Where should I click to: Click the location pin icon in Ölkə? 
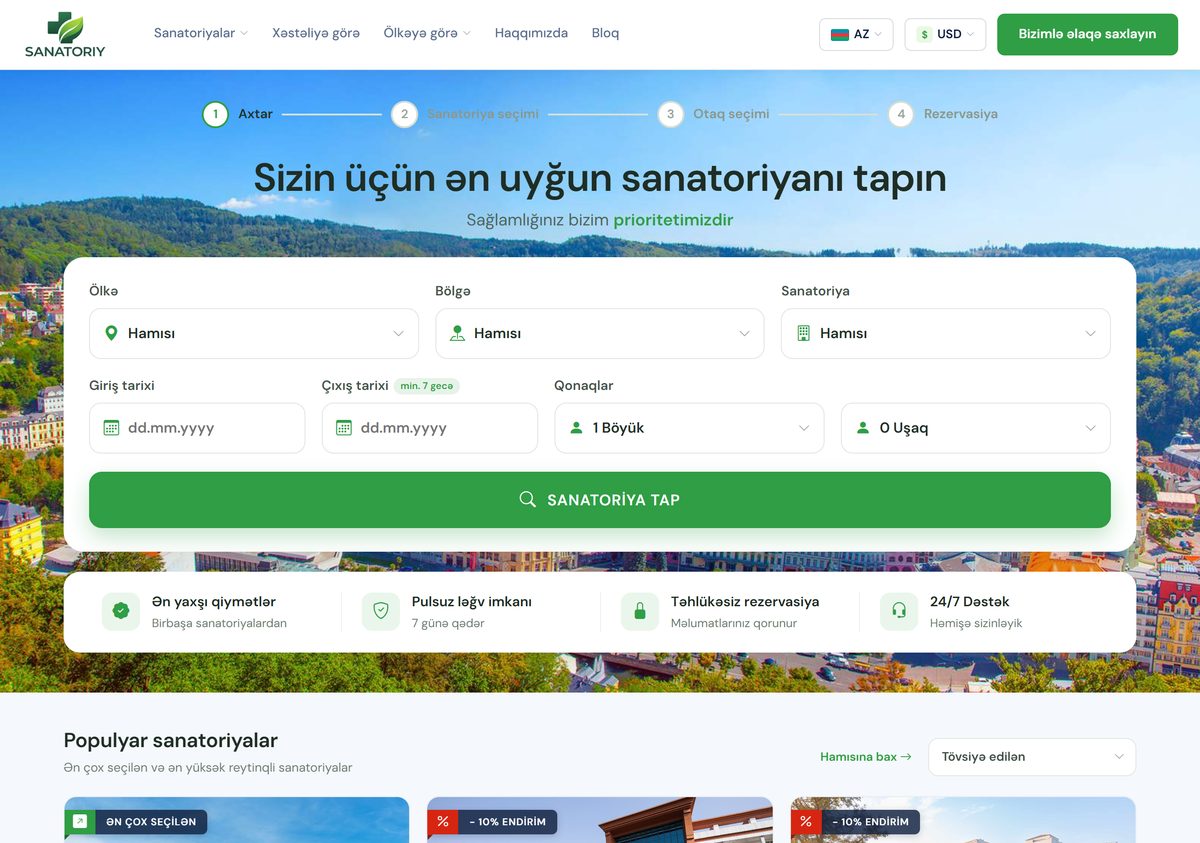coord(111,333)
